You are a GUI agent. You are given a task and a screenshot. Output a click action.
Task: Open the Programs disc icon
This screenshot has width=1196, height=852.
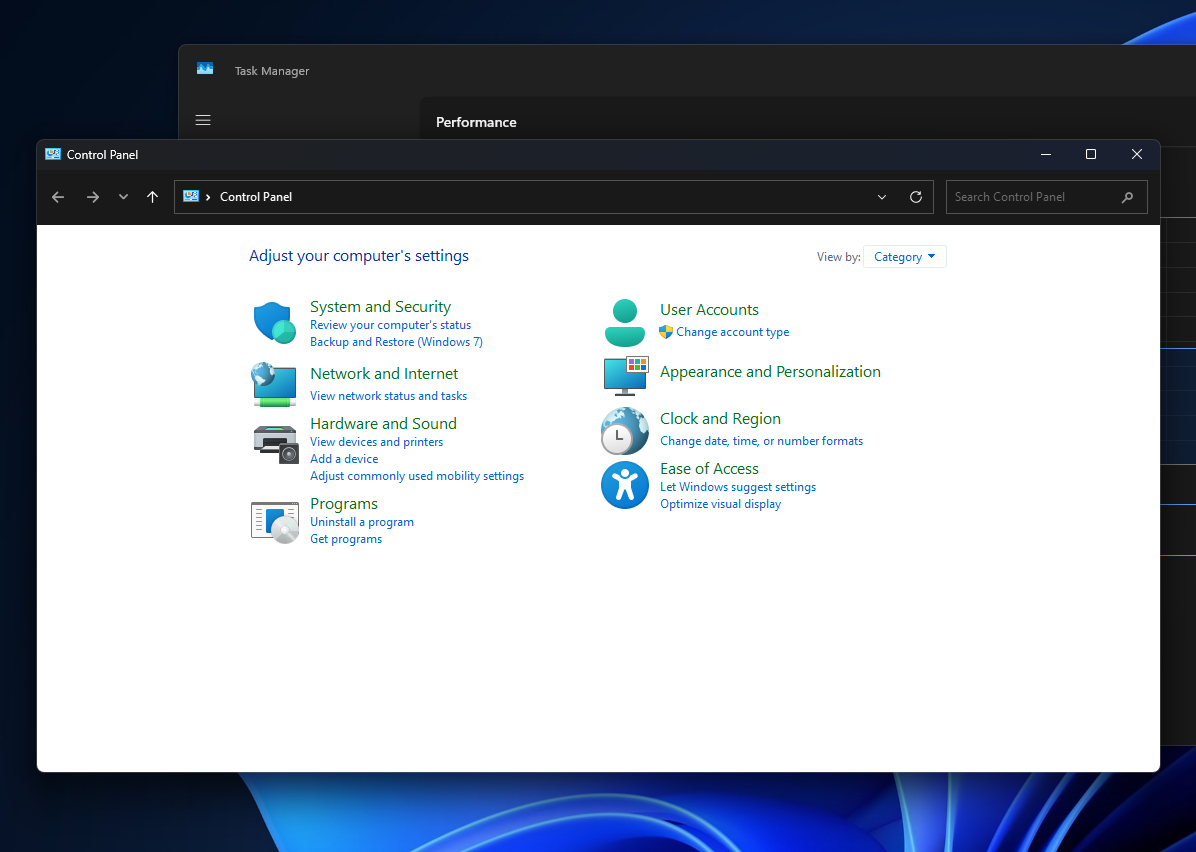pos(275,522)
